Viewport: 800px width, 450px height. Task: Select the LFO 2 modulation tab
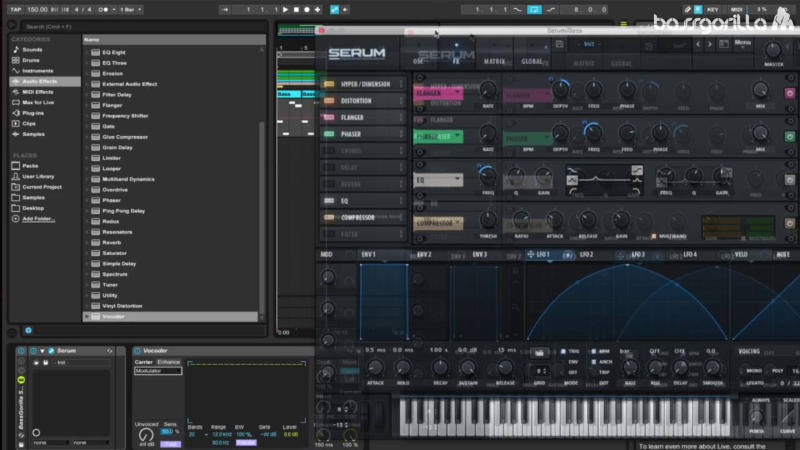tap(586, 254)
